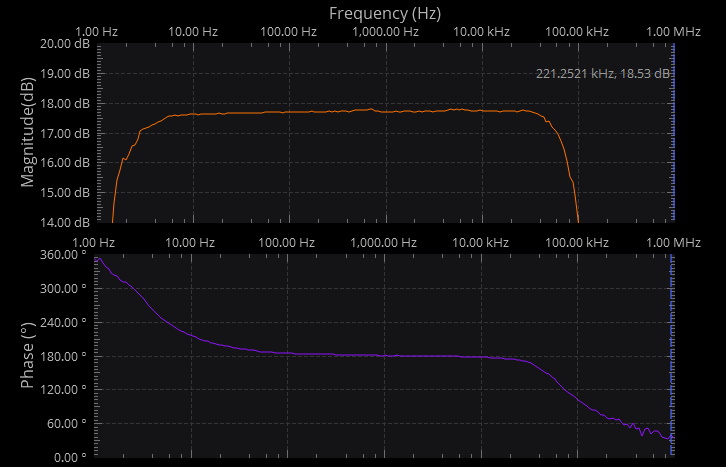The width and height of the screenshot is (726, 467).
Task: Select the blue cursor line in magnitude plot
Action: pyautogui.click(x=673, y=132)
